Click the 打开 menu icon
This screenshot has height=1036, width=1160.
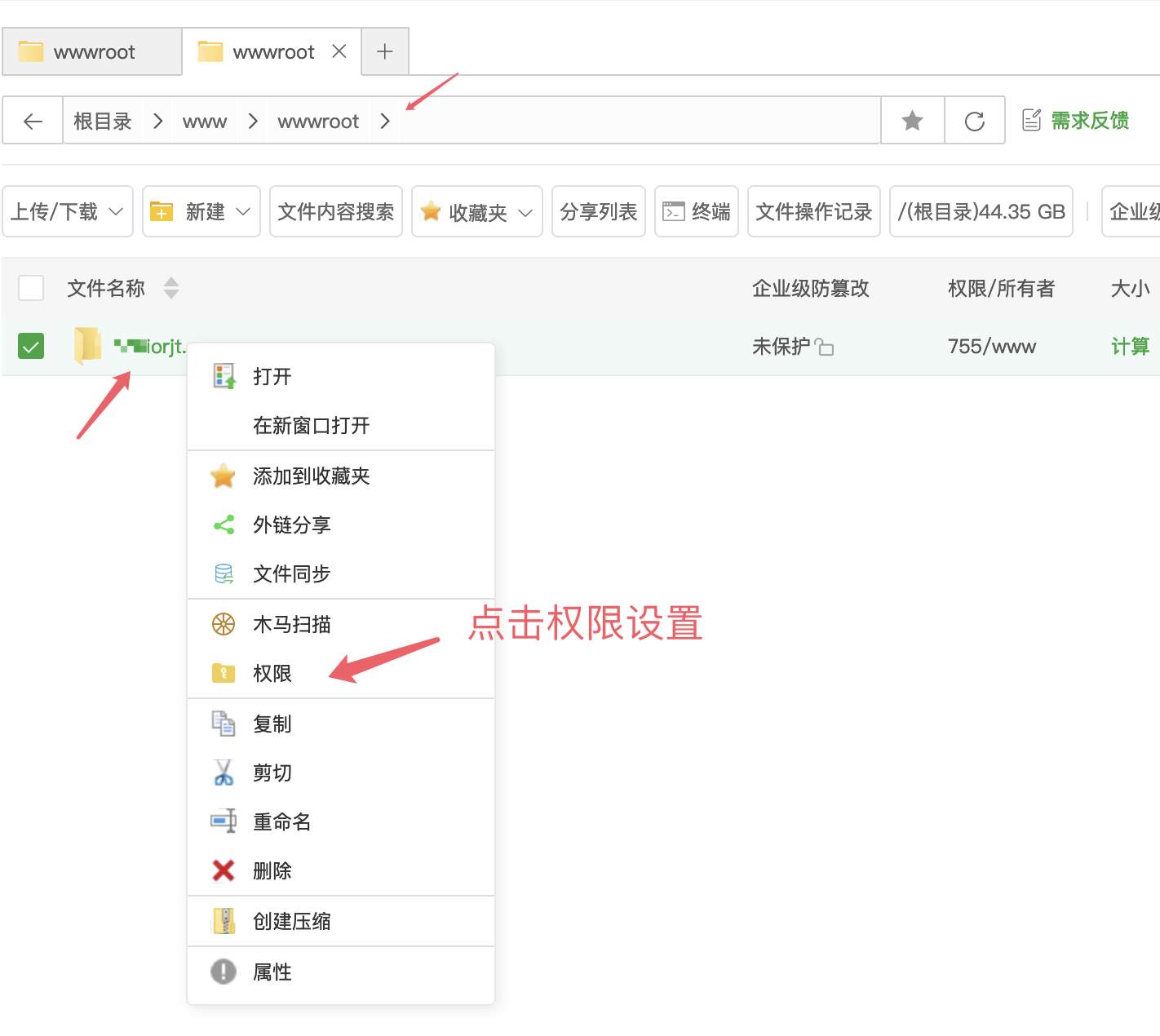click(224, 376)
